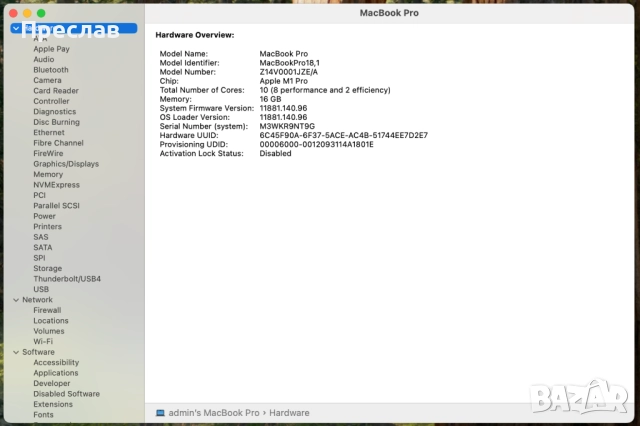Image resolution: width=640 pixels, height=426 pixels.
Task: Select FireWire in sidebar
Action: [48, 153]
